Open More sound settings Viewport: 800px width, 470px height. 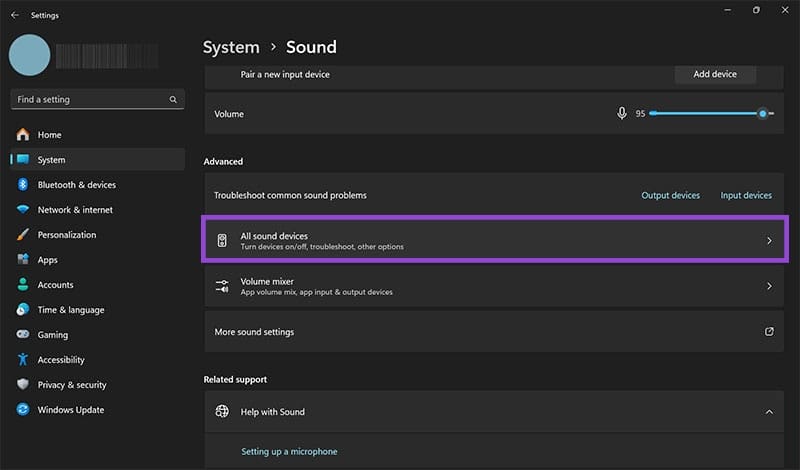click(494, 332)
